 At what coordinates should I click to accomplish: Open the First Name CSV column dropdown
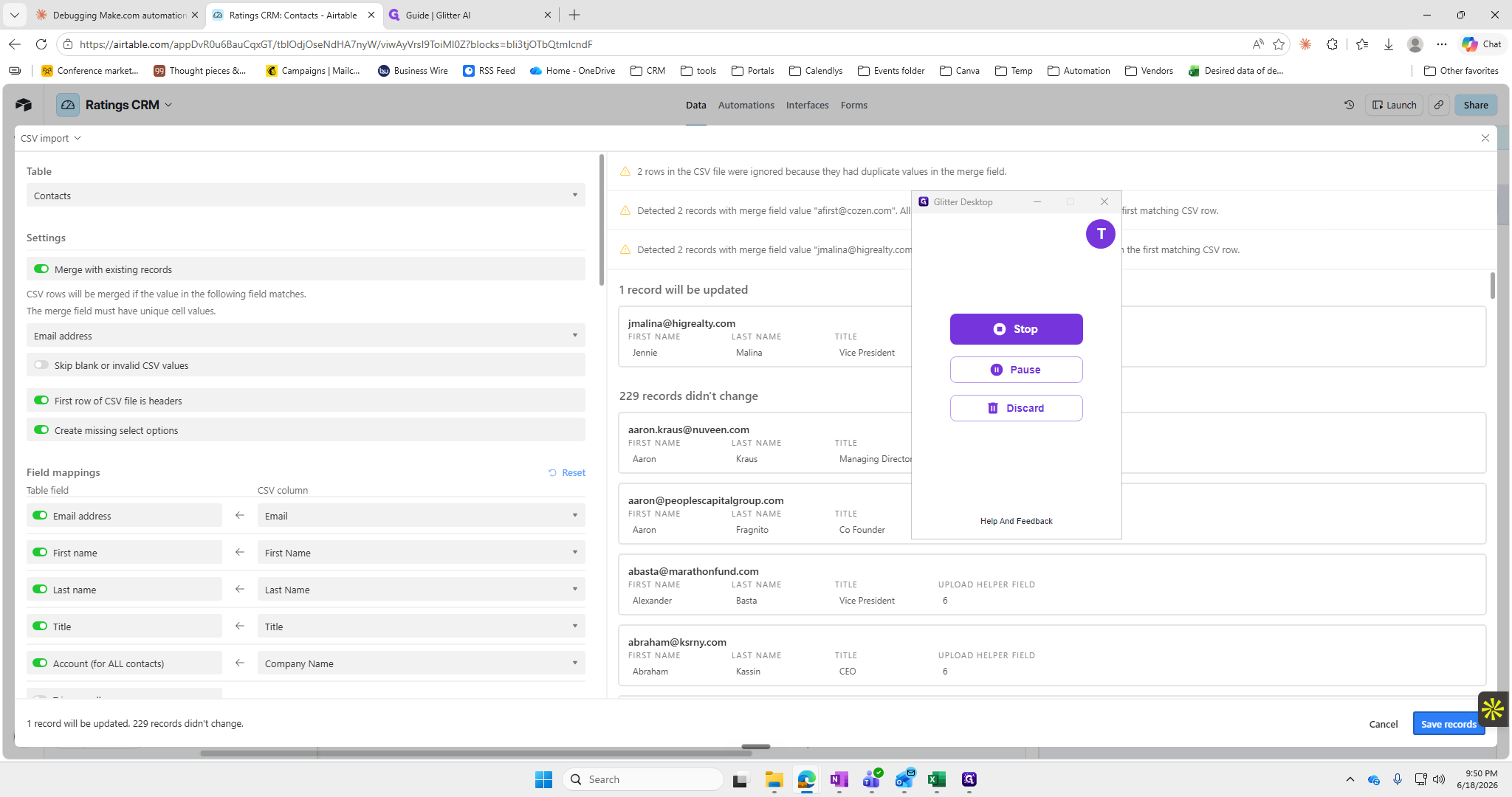click(421, 553)
